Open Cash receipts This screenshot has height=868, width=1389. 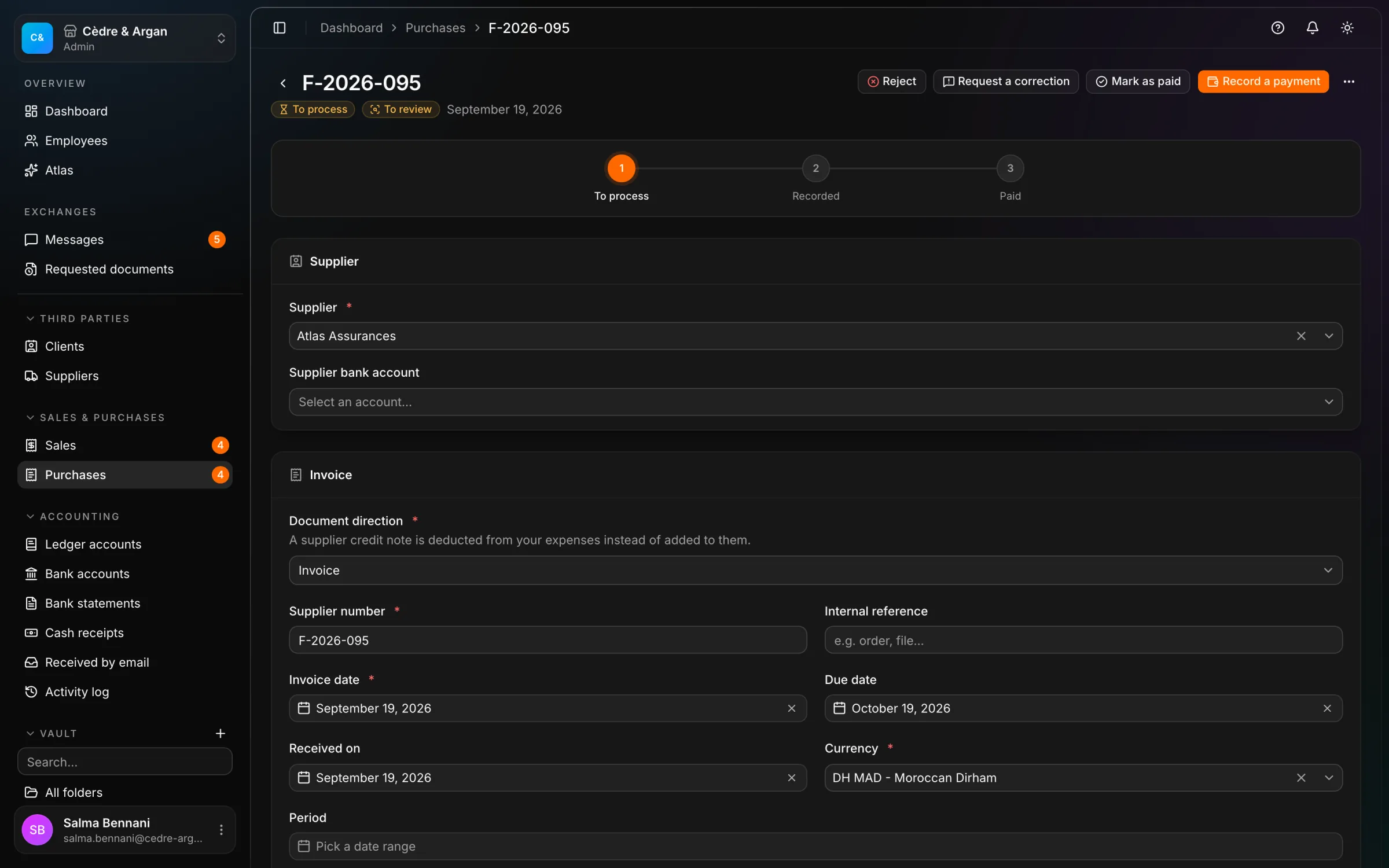(x=125, y=633)
